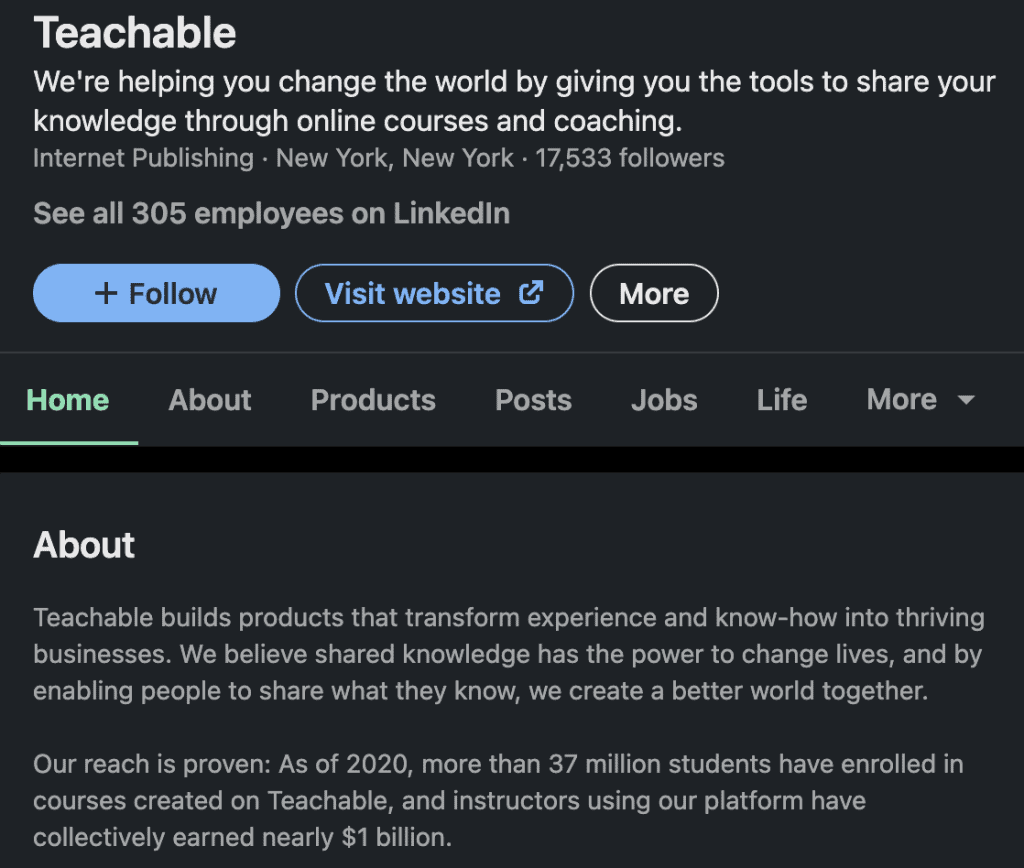
Task: Select the Posts tab
Action: (x=533, y=400)
